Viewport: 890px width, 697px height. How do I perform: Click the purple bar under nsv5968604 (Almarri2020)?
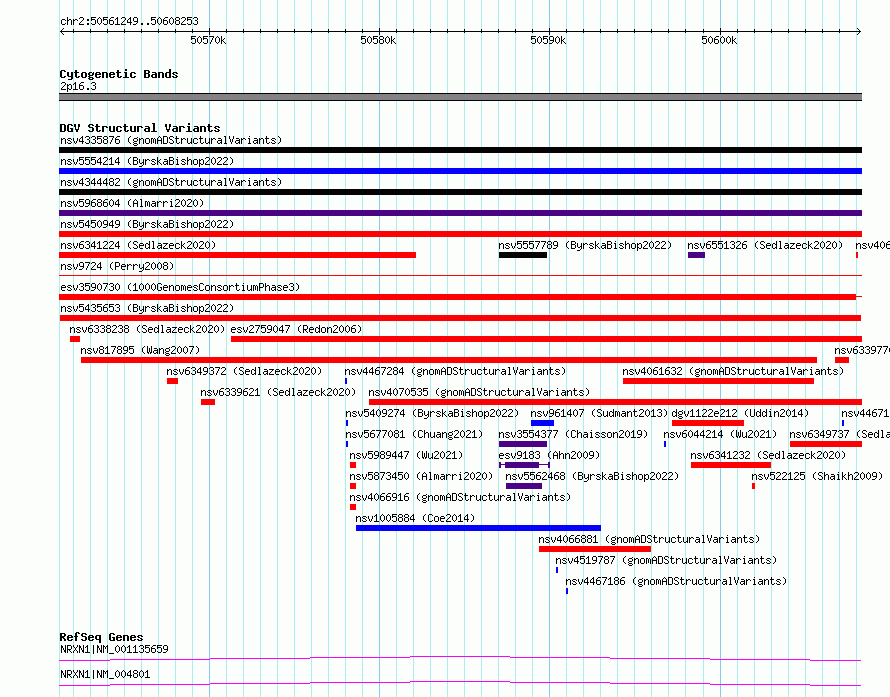click(460, 213)
